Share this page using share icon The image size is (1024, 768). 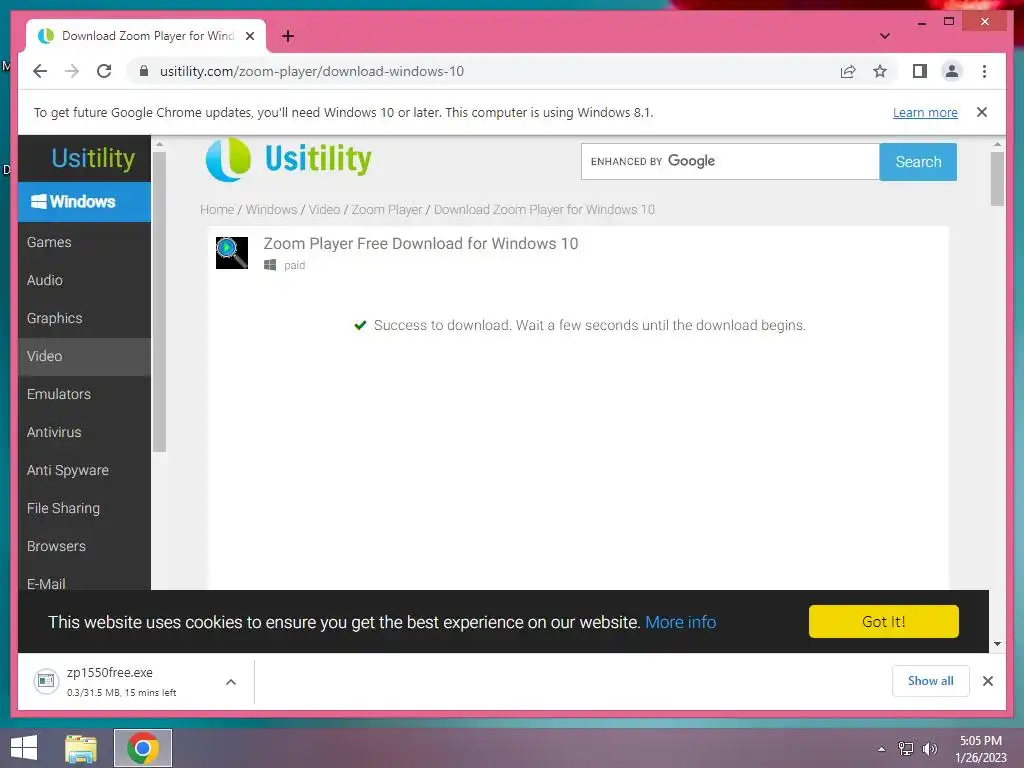click(x=848, y=71)
